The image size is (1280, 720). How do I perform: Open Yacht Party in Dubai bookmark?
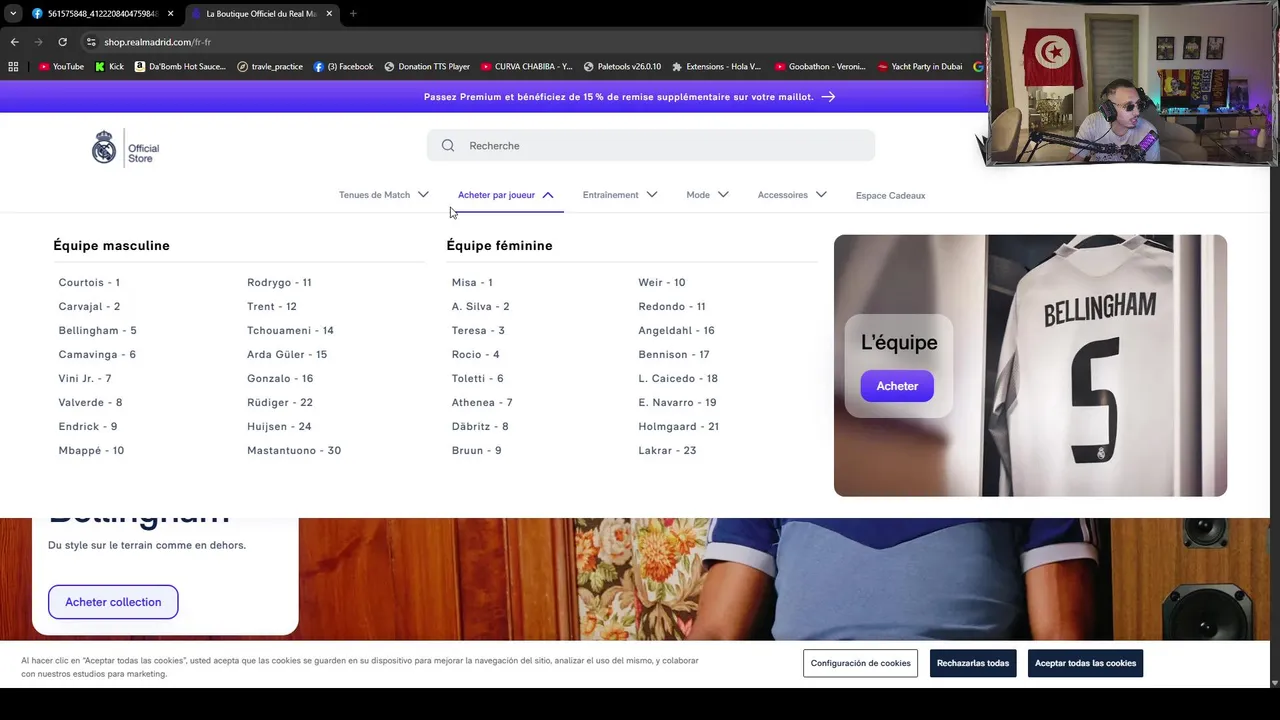pyautogui.click(x=920, y=67)
